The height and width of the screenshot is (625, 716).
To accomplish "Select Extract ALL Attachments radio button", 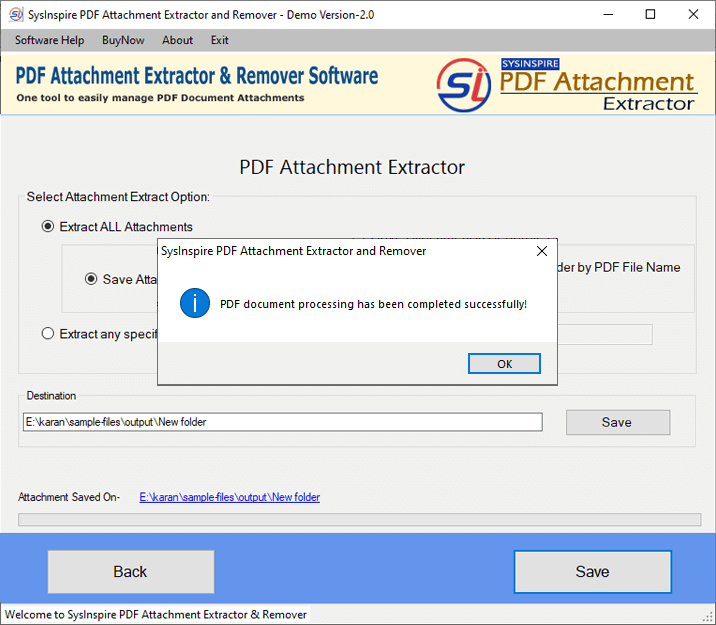I will click(47, 226).
